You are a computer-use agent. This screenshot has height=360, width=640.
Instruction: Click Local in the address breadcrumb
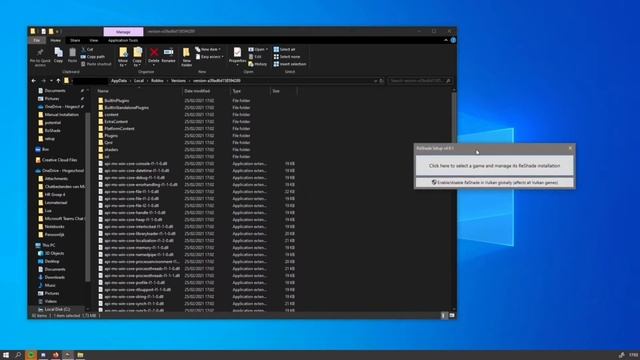[x=139, y=81]
